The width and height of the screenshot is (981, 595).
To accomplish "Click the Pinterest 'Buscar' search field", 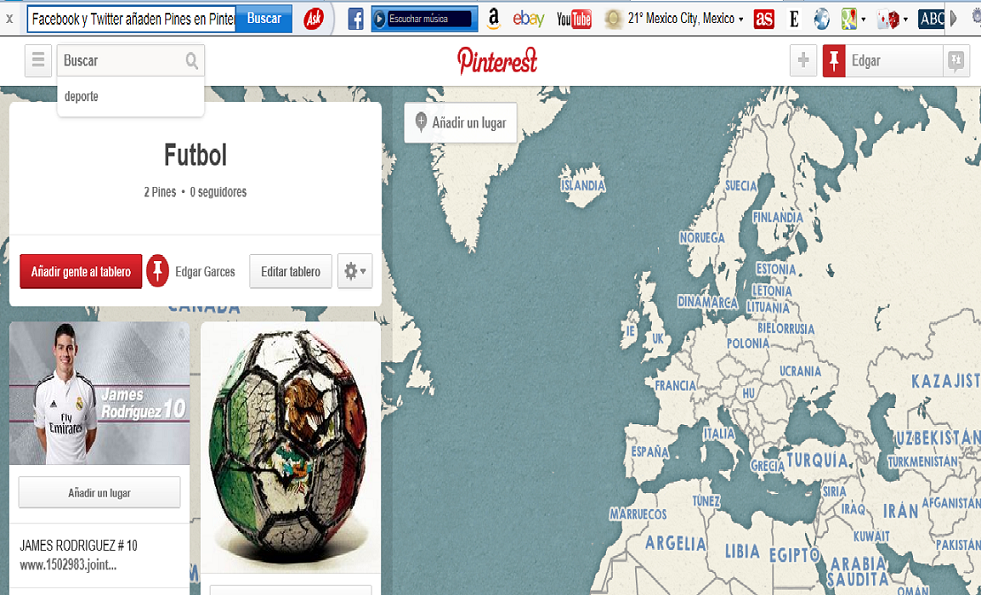I will [122, 61].
